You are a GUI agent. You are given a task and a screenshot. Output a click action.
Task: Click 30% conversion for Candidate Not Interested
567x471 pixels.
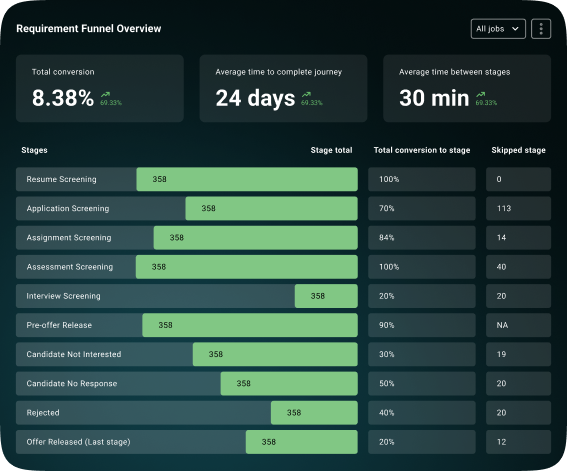click(387, 354)
